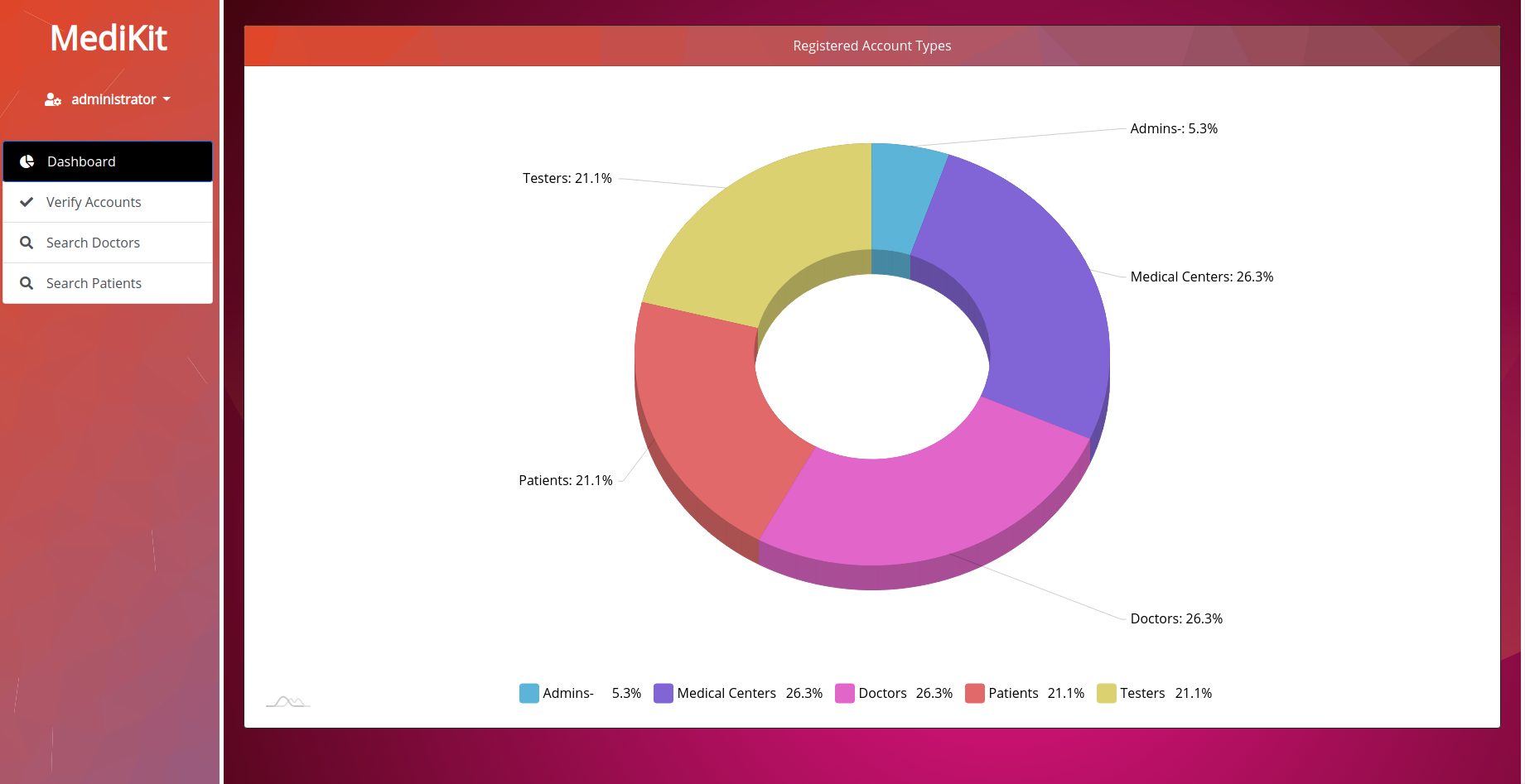The image size is (1525, 784).
Task: Click the 'Patients: 21.1%' chart label
Action: [x=566, y=480]
